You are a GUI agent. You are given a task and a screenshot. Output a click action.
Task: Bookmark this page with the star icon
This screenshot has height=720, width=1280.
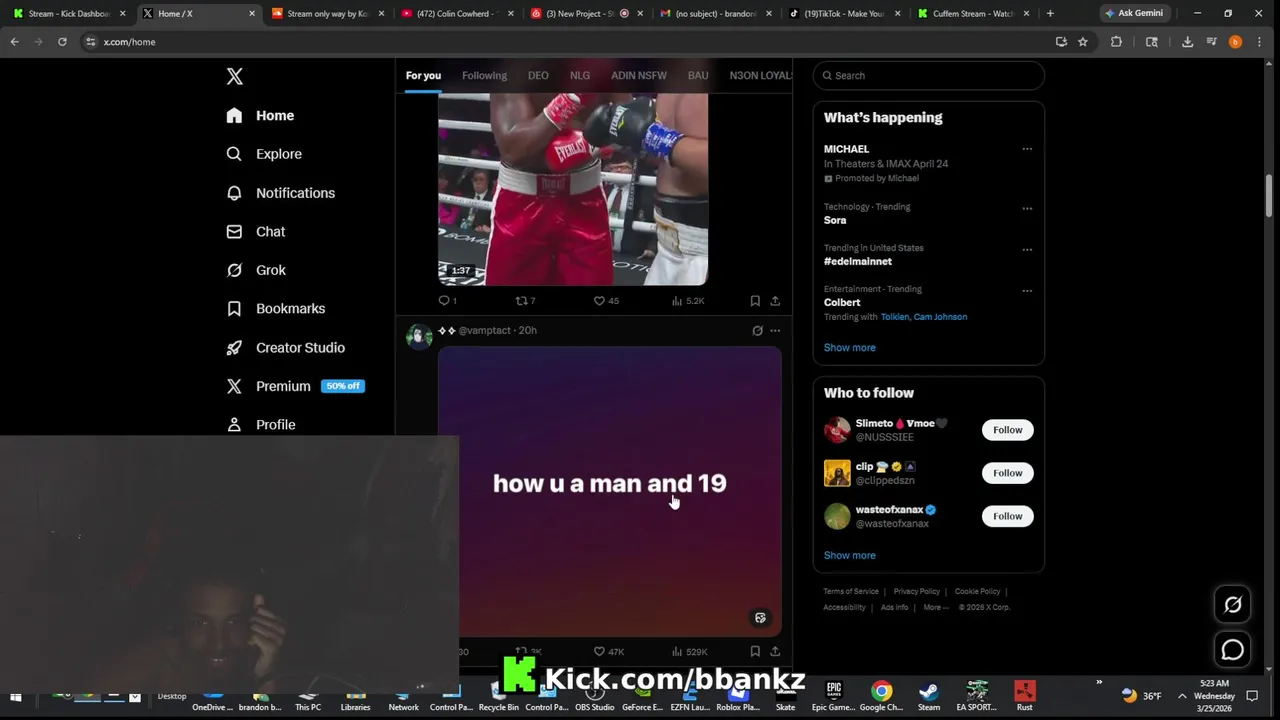[1082, 42]
